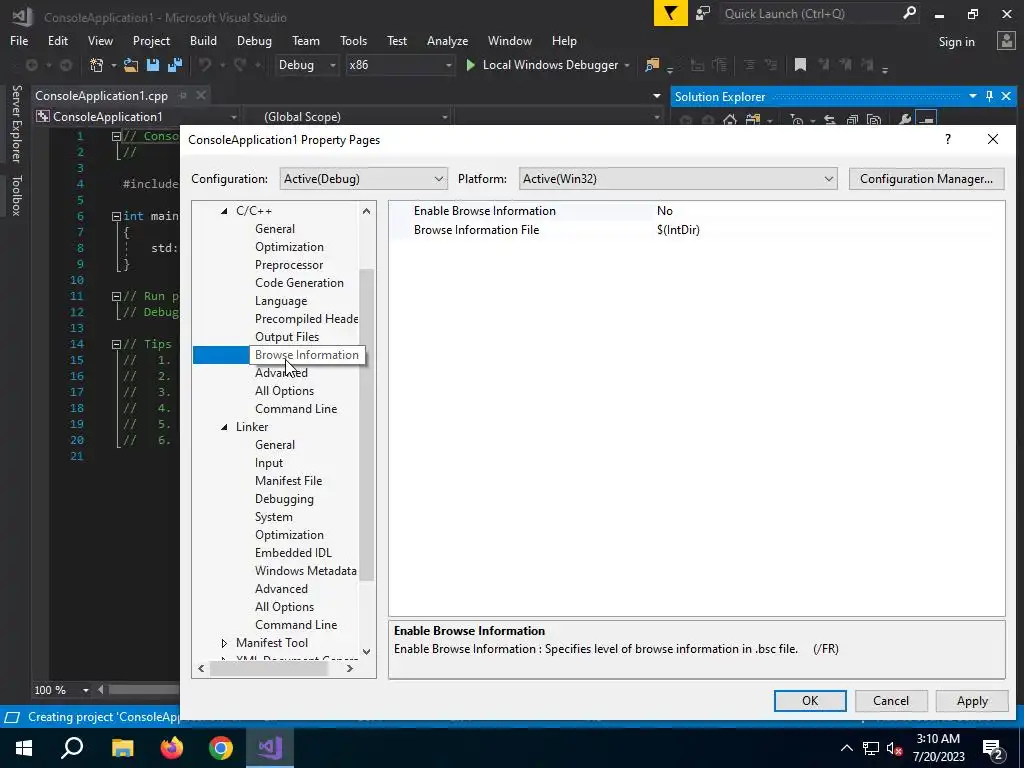1024x768 pixels.
Task: Click the Undo arrow in the toolbar
Action: tap(205, 65)
